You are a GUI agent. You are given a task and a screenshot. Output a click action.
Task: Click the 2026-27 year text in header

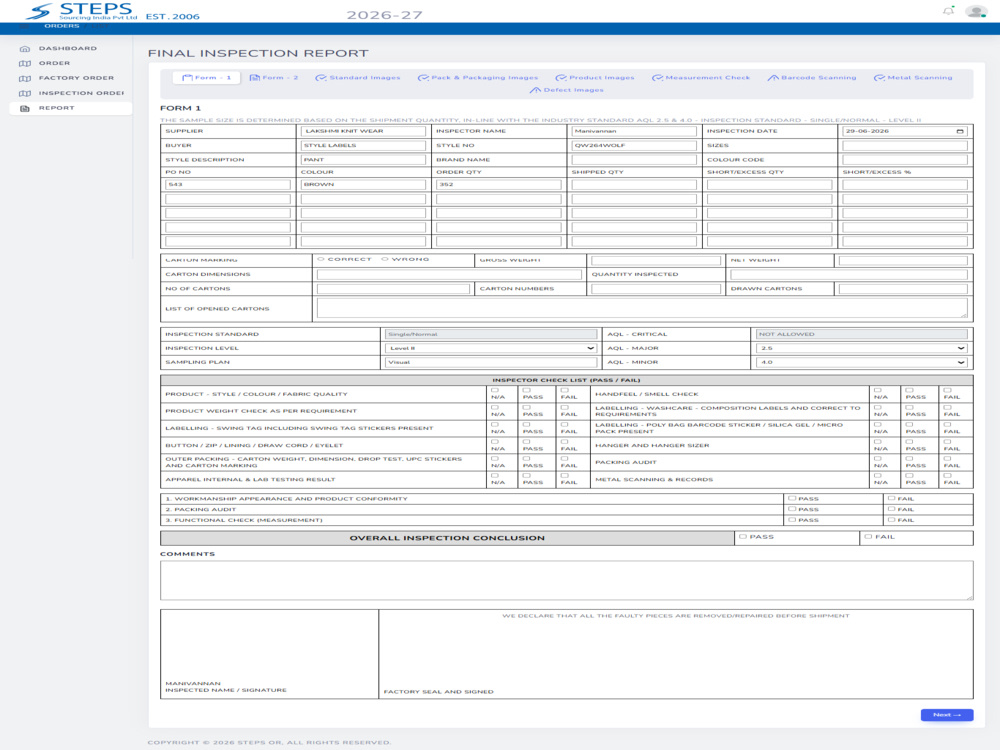pyautogui.click(x=384, y=15)
